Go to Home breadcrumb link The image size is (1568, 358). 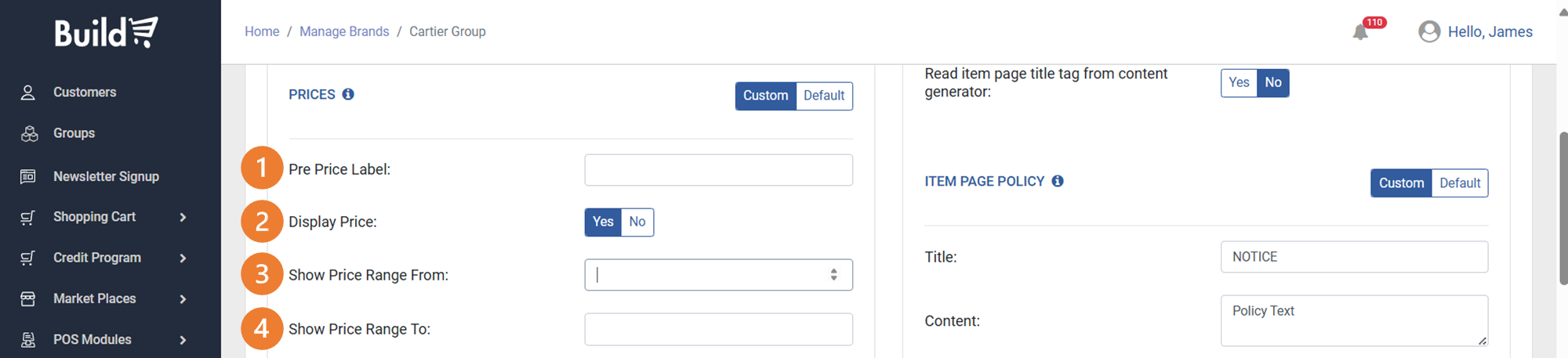click(262, 31)
